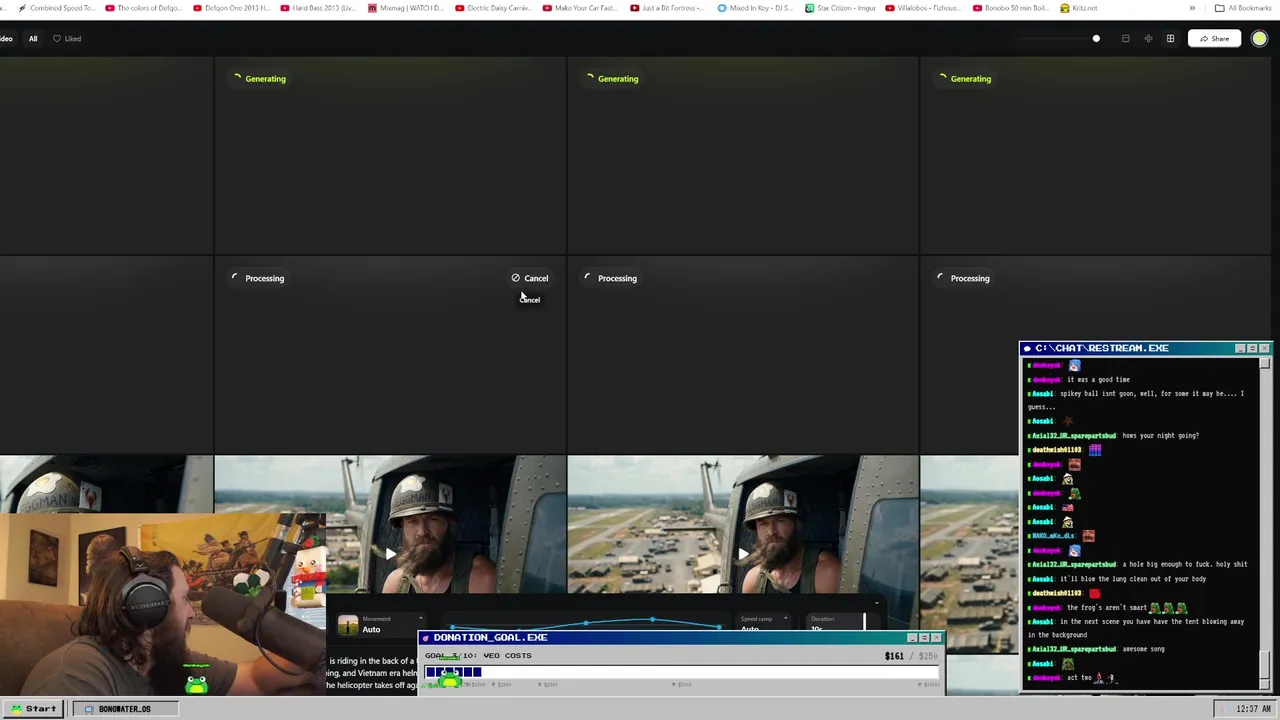Open the All Bookmarks folder
Screen dimensions: 1280x720
click(x=1243, y=8)
